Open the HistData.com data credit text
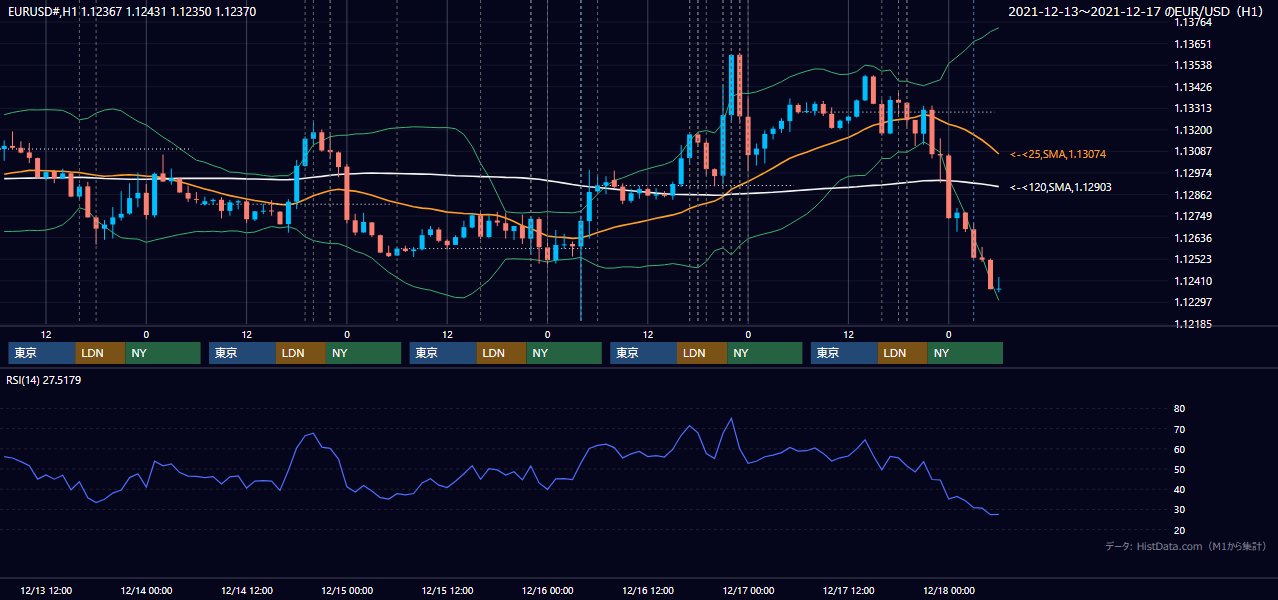 point(1186,546)
